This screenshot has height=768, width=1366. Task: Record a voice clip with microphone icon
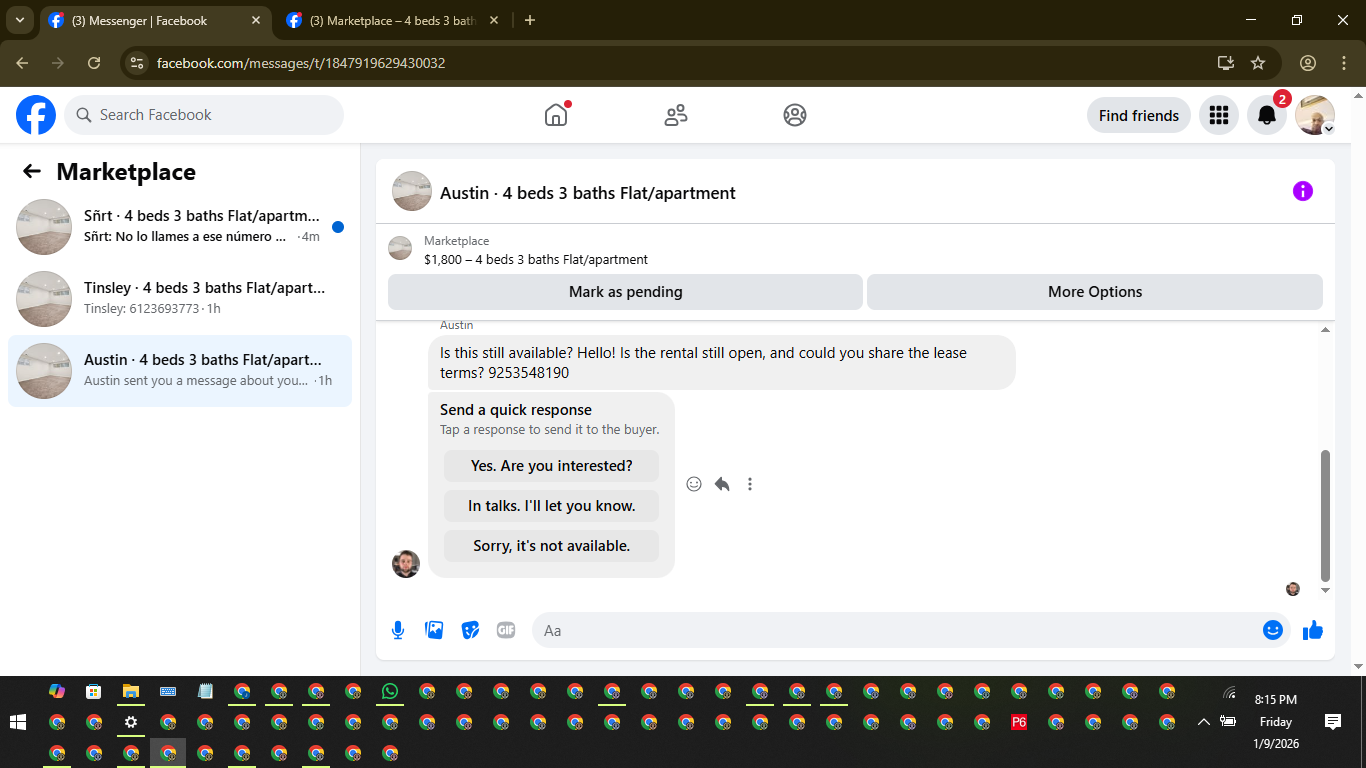(398, 630)
